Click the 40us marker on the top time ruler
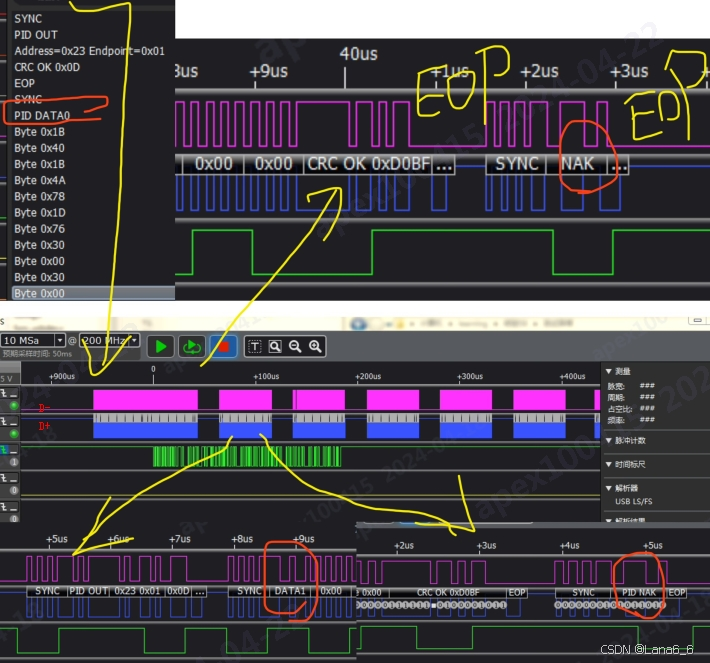This screenshot has width=710, height=663. [358, 54]
